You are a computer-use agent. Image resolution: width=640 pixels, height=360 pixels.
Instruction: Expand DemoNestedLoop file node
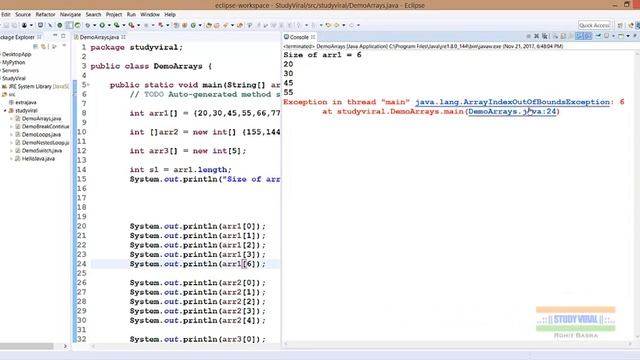(11, 143)
